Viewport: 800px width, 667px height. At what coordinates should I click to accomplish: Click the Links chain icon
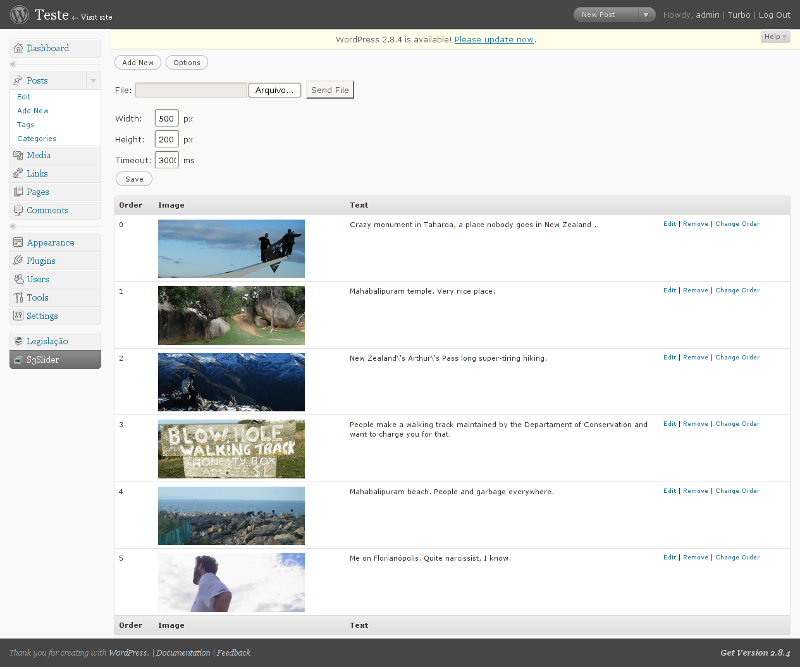18,174
